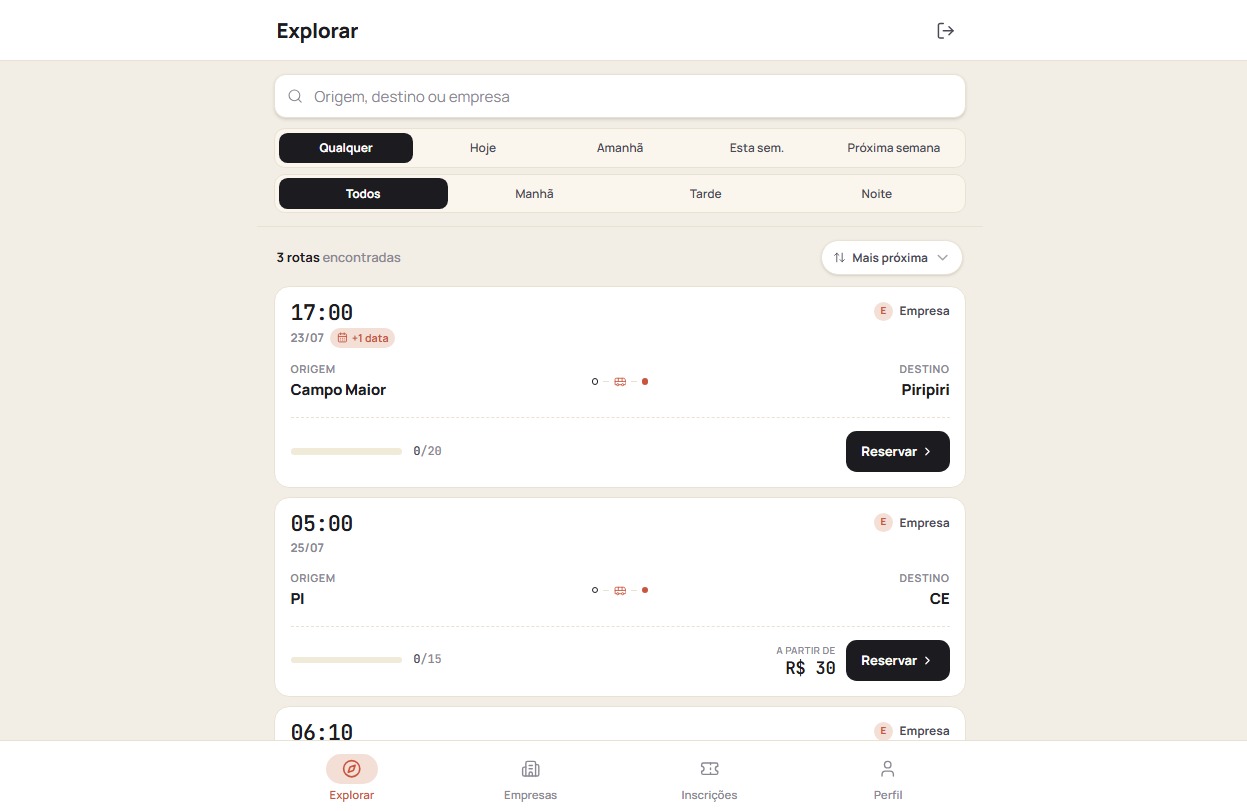This screenshot has width=1247, height=811.
Task: Select the Hoje date filter
Action: pos(483,148)
